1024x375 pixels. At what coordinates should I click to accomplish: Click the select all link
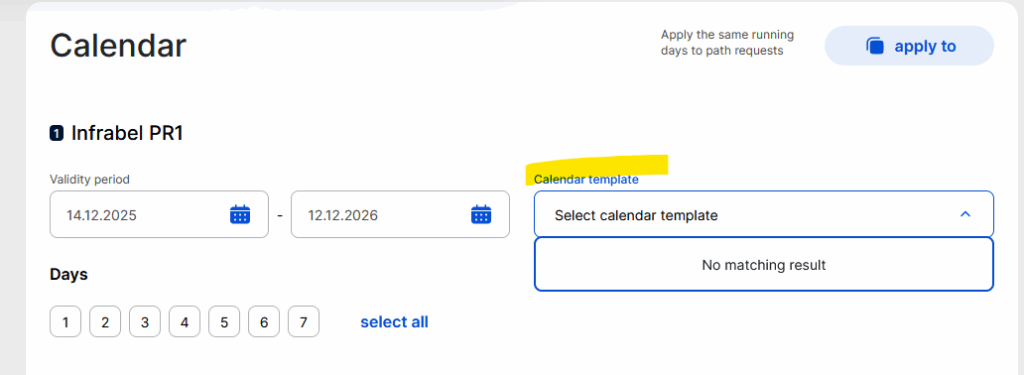pyautogui.click(x=394, y=322)
